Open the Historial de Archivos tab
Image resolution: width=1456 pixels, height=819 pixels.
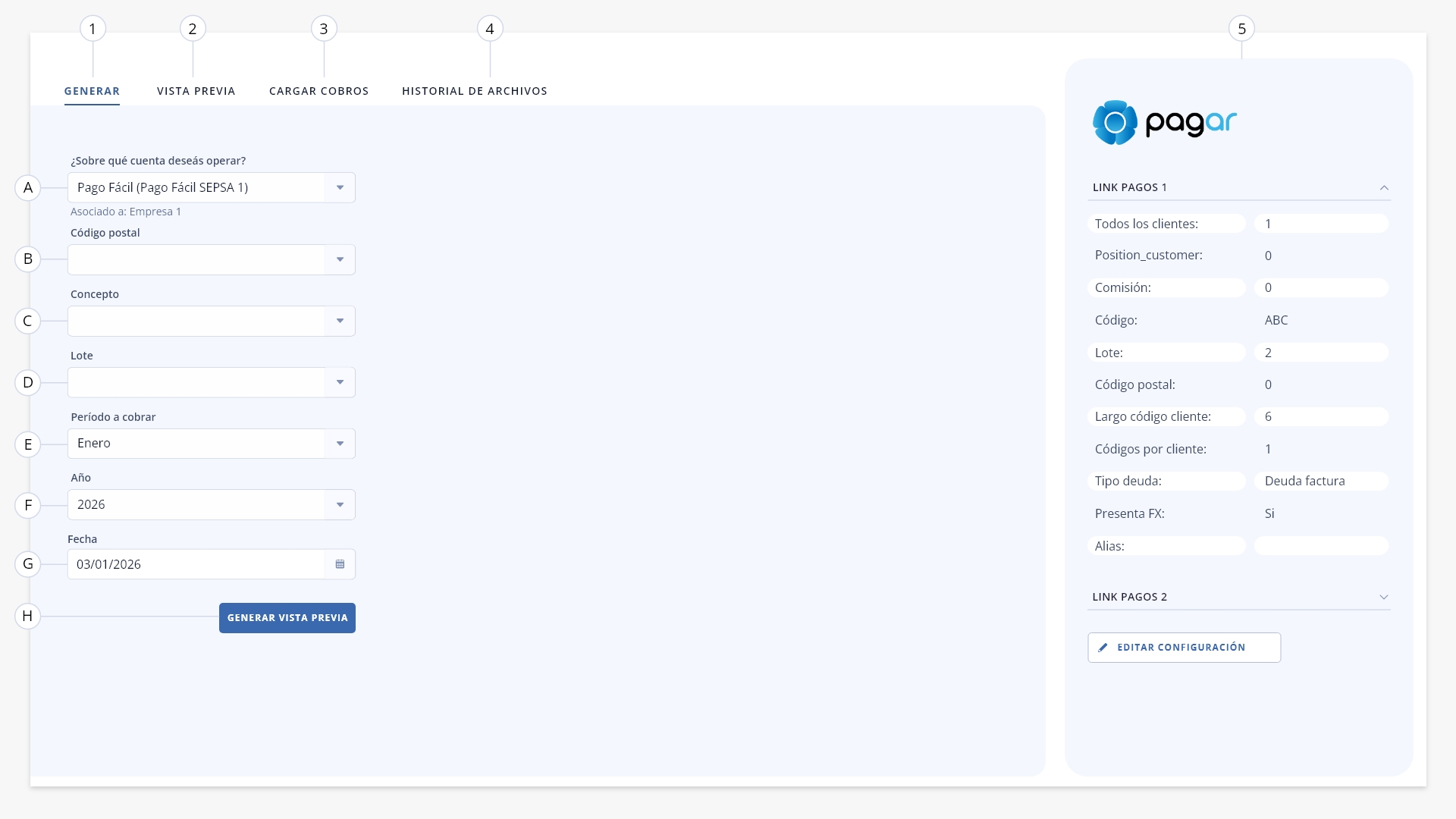475,91
